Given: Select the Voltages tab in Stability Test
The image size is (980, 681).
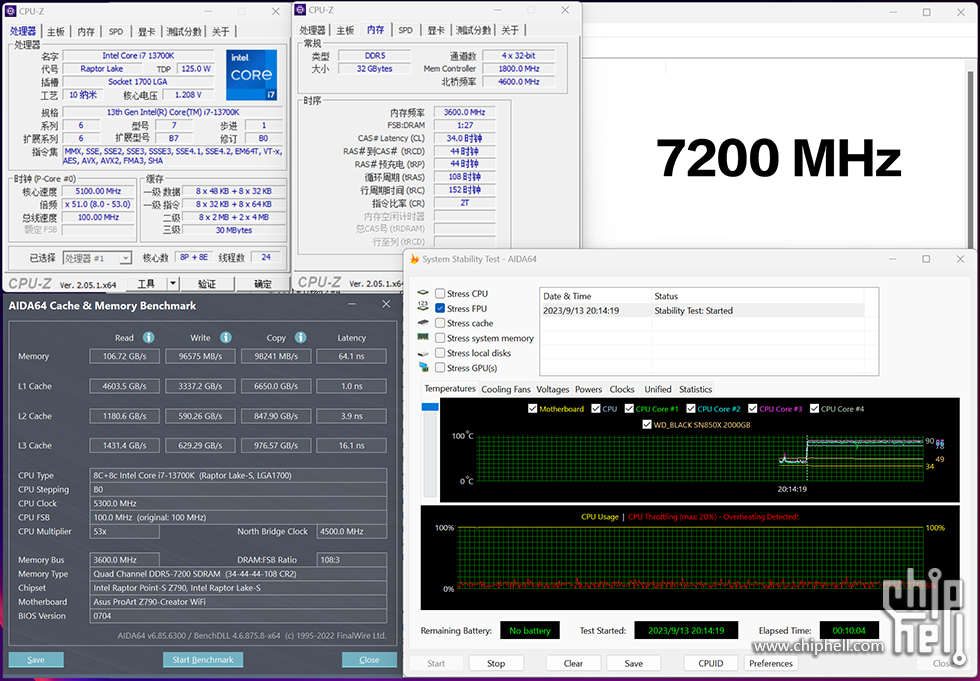Looking at the screenshot, I should pos(552,389).
